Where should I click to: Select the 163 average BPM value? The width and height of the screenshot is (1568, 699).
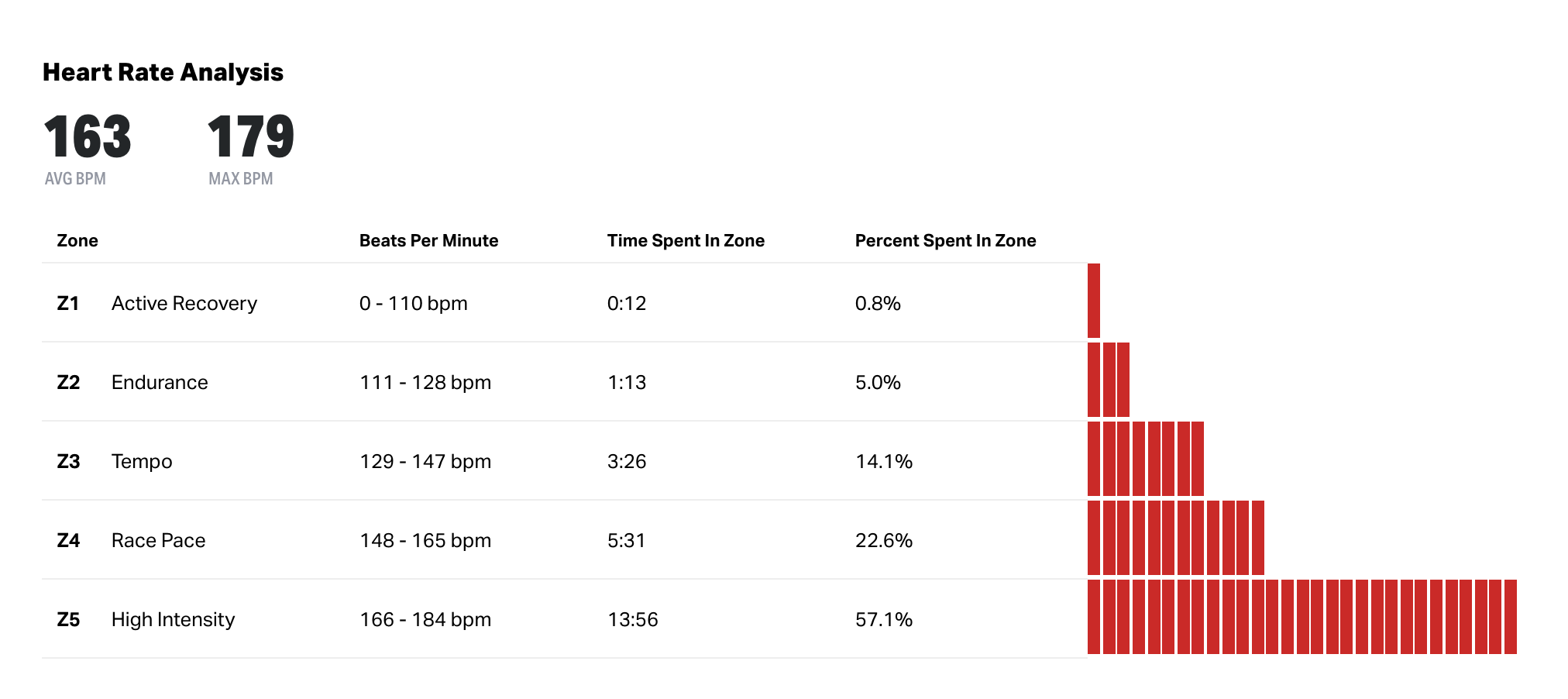tap(88, 137)
